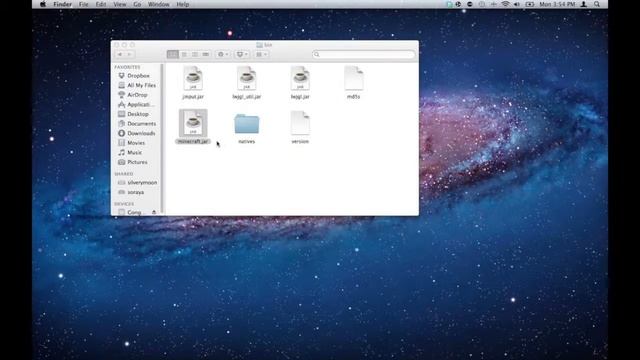Open the Dropbox toolbar dropdown

pyautogui.click(x=242, y=54)
